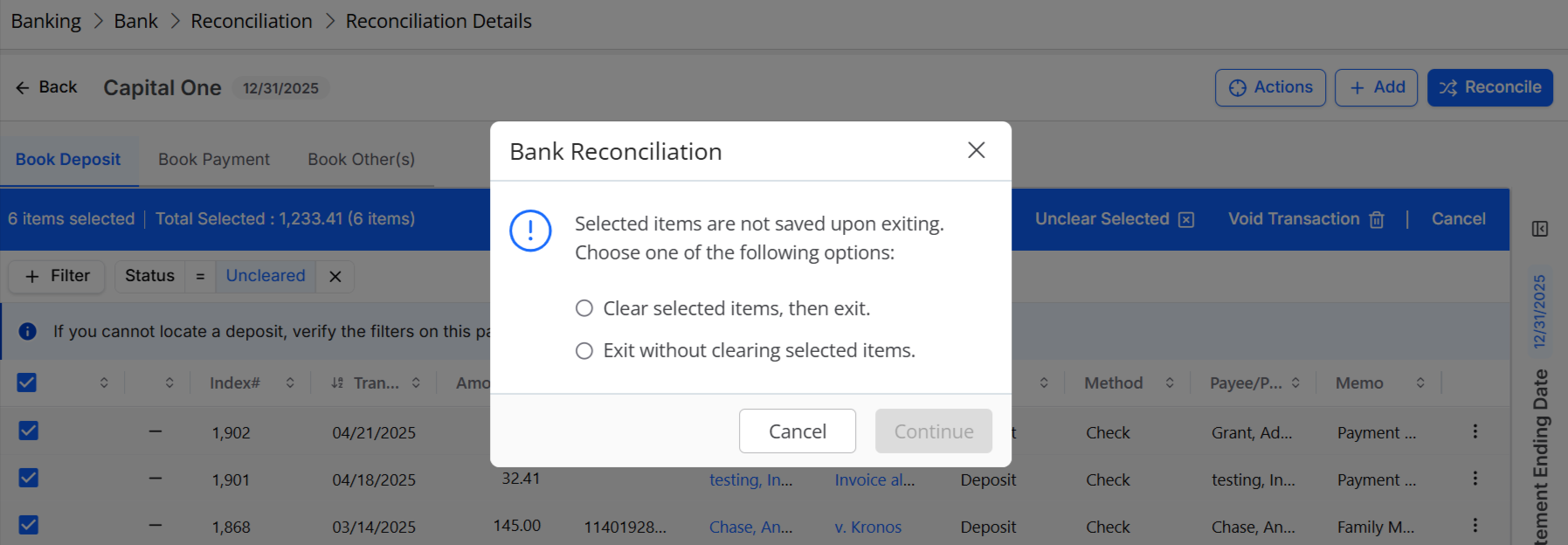The width and height of the screenshot is (1568, 545).
Task: Add a new Filter
Action: tap(57, 276)
